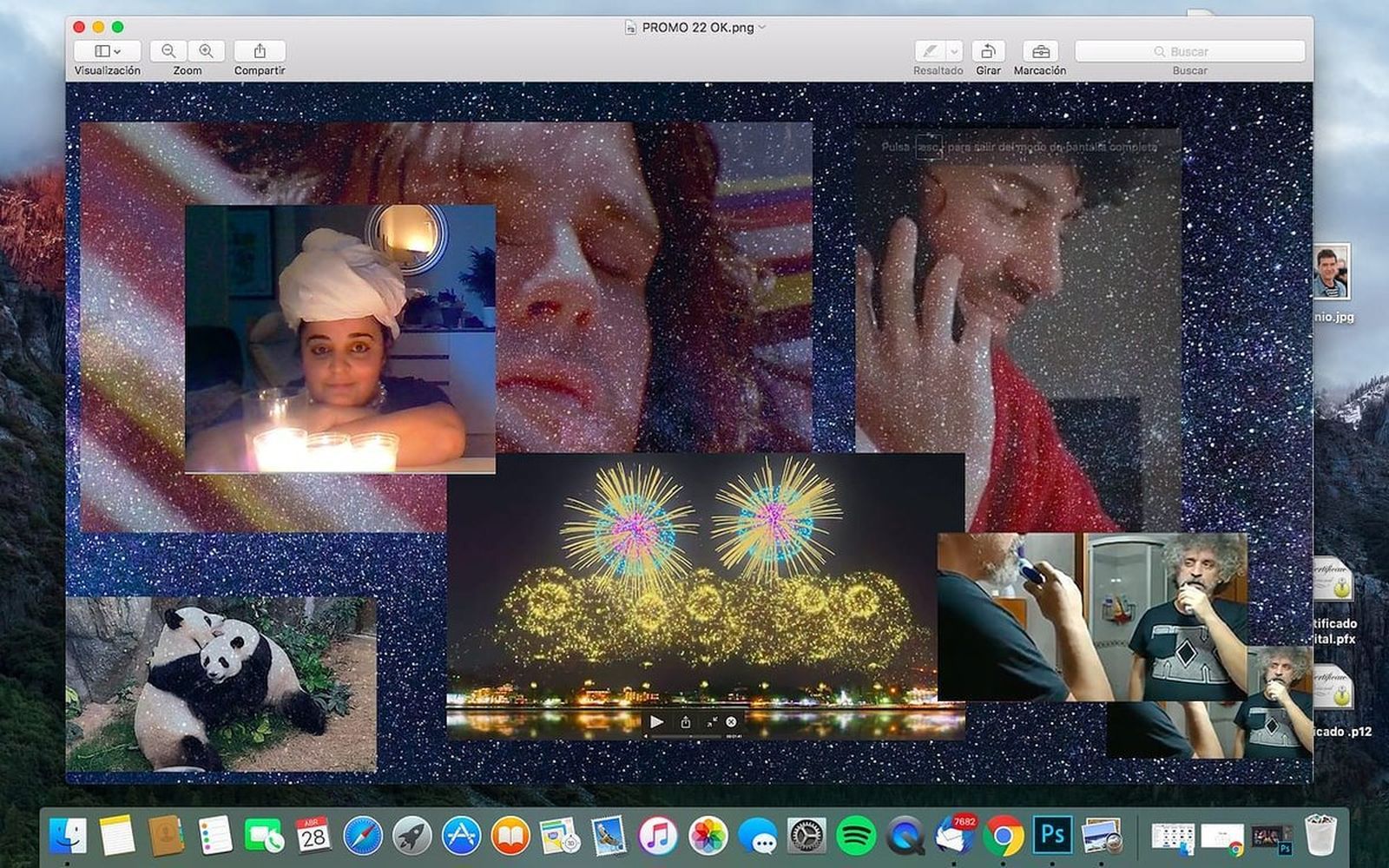
Task: Expand the PROMO 22 OK.png title chevron
Action: [x=762, y=27]
